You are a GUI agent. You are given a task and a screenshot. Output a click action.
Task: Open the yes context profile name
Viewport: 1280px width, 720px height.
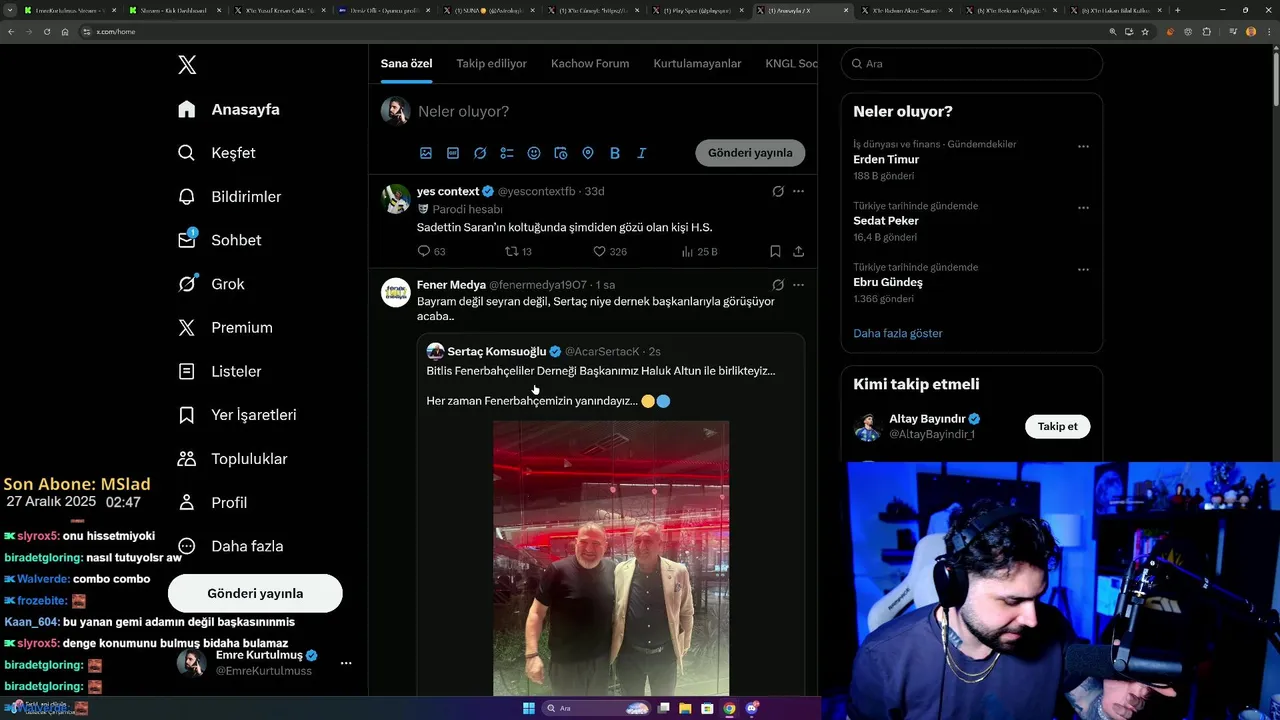pos(448,191)
